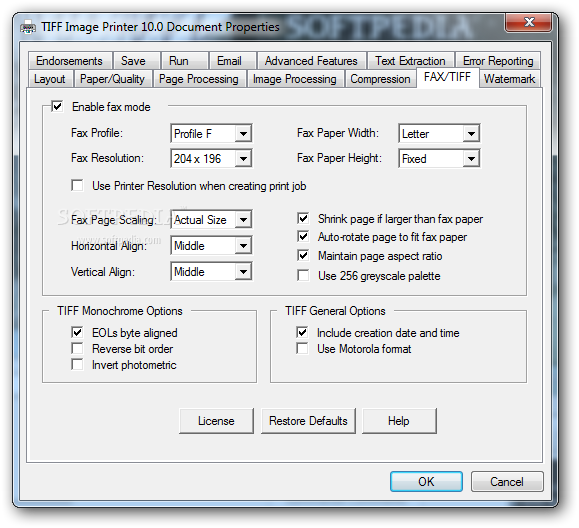The image size is (579, 528).
Task: Enable Use 256 greyscale palette
Action: (x=303, y=275)
